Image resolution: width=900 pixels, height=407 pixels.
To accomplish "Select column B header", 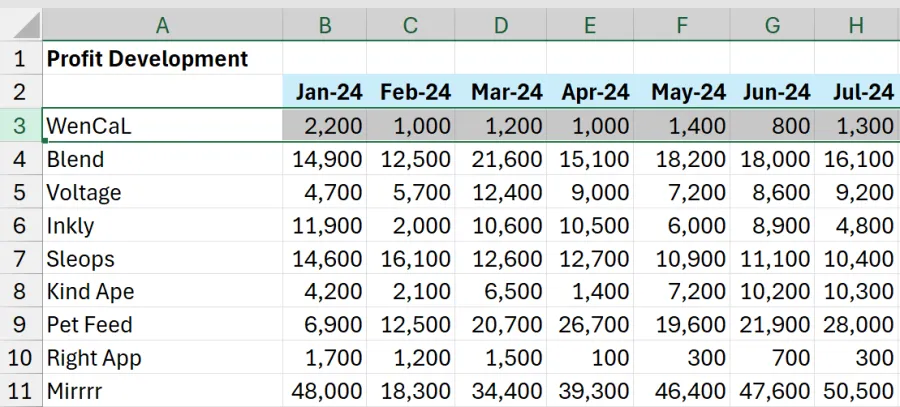I will (324, 25).
